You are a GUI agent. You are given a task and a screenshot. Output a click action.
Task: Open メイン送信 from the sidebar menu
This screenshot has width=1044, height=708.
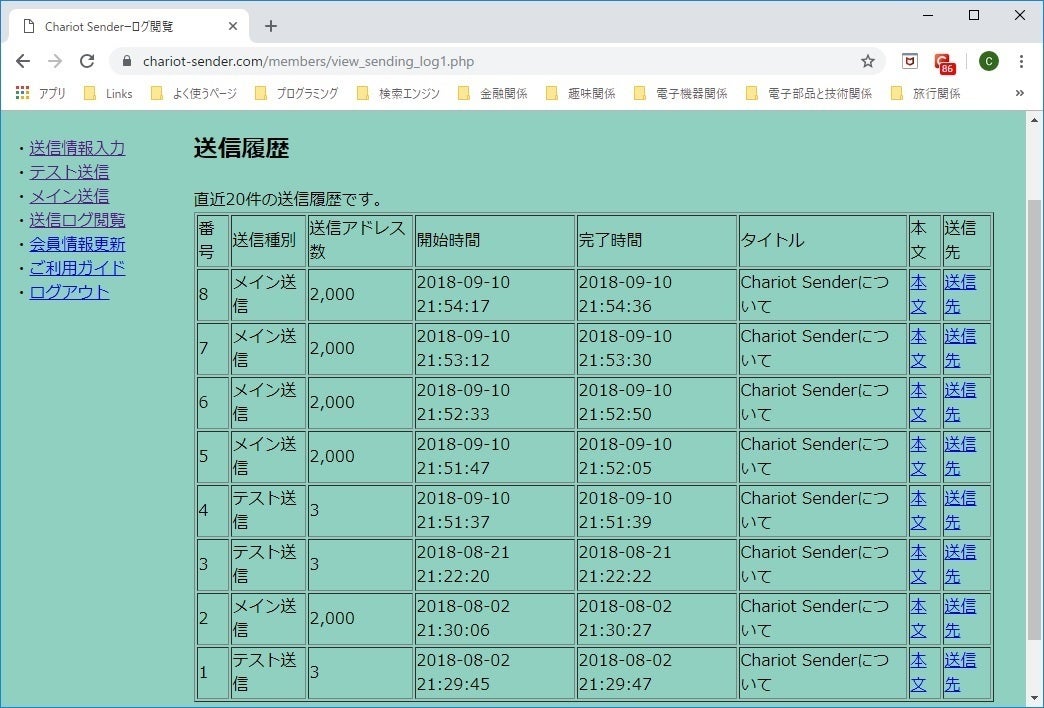(x=69, y=196)
